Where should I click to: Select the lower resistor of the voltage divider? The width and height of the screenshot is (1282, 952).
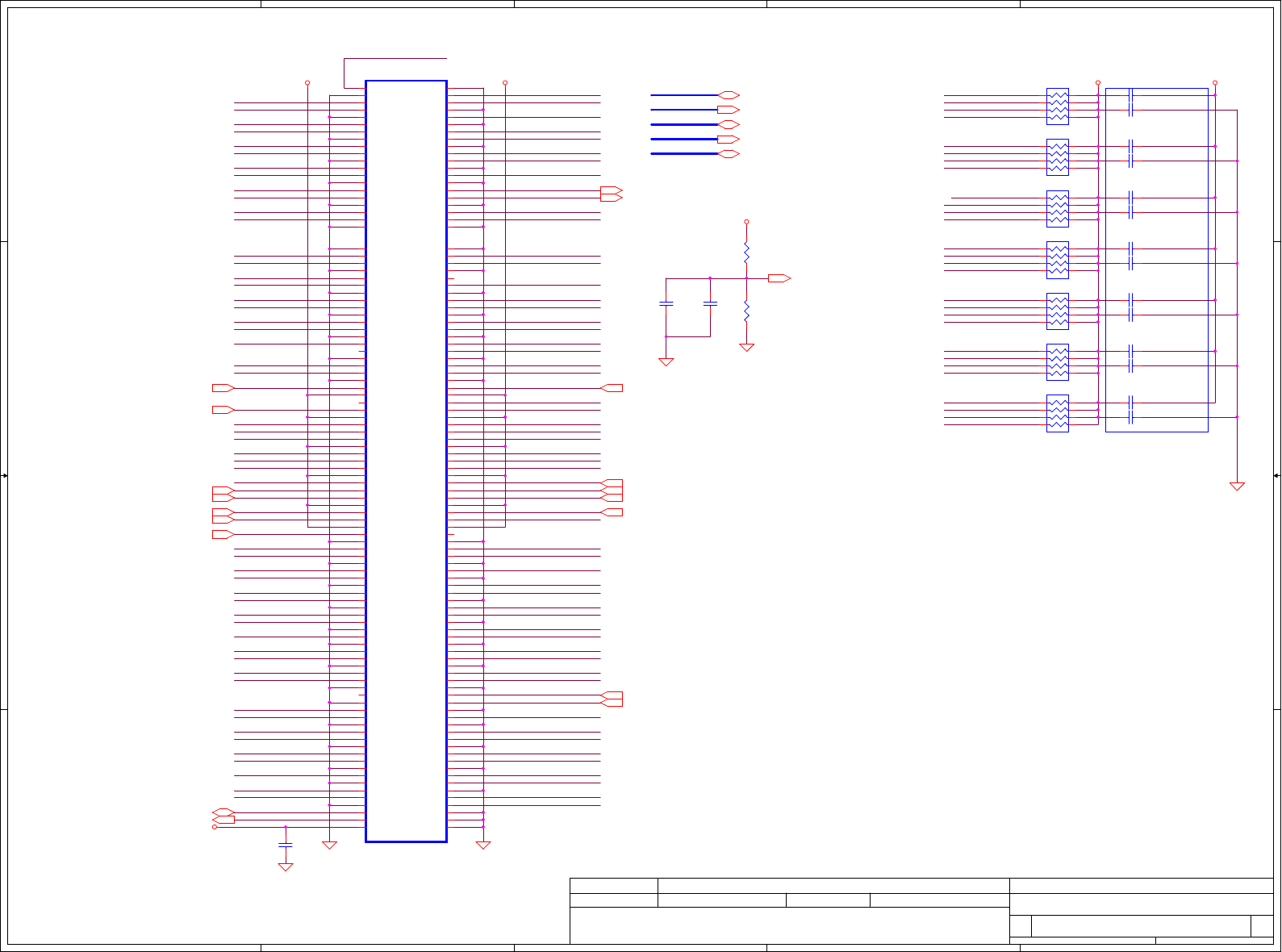click(x=746, y=311)
